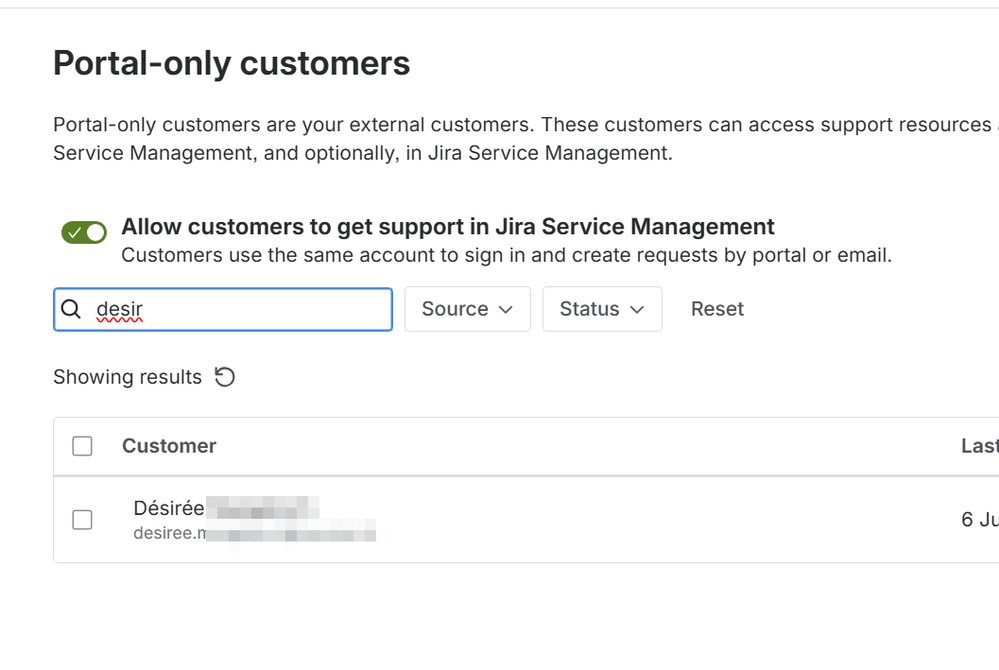This screenshot has height=670, width=999.
Task: Focus the customer search field containing desir
Action: point(223,309)
